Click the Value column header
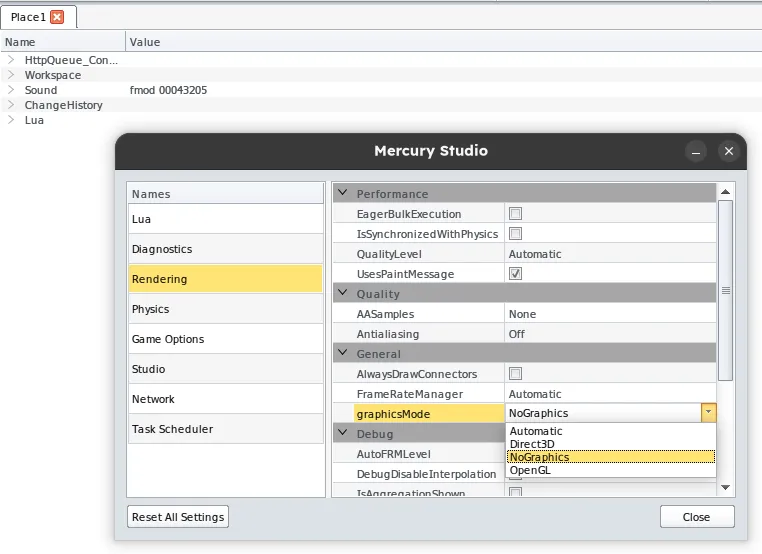The image size is (762, 554). [x=443, y=42]
